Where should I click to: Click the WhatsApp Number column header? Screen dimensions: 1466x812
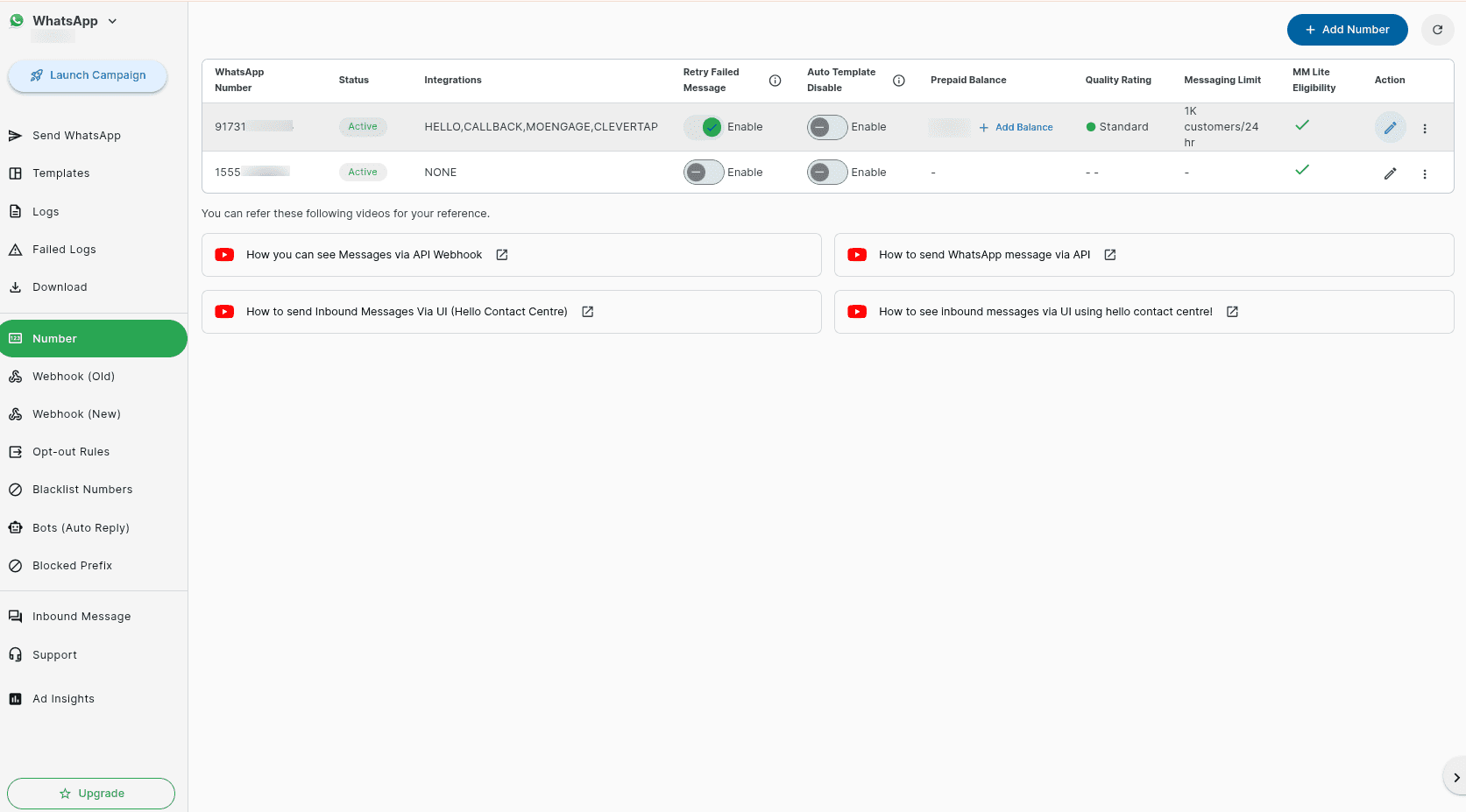pos(239,81)
